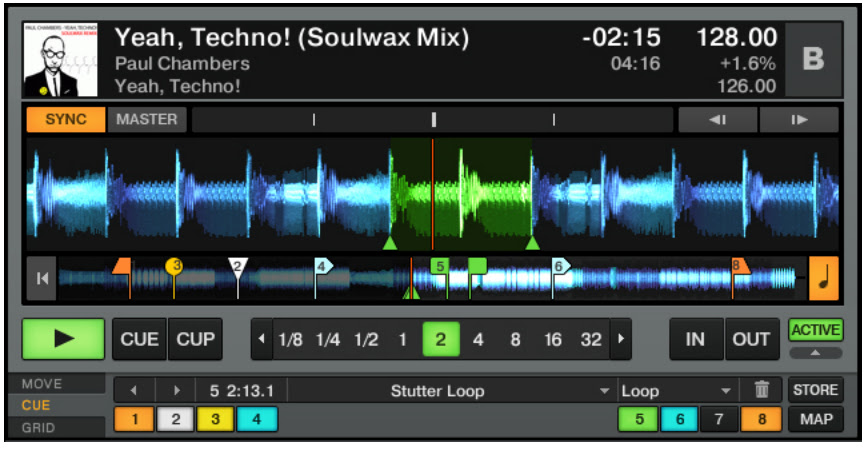
Task: Delete cue point with trash icon
Action: [x=762, y=391]
